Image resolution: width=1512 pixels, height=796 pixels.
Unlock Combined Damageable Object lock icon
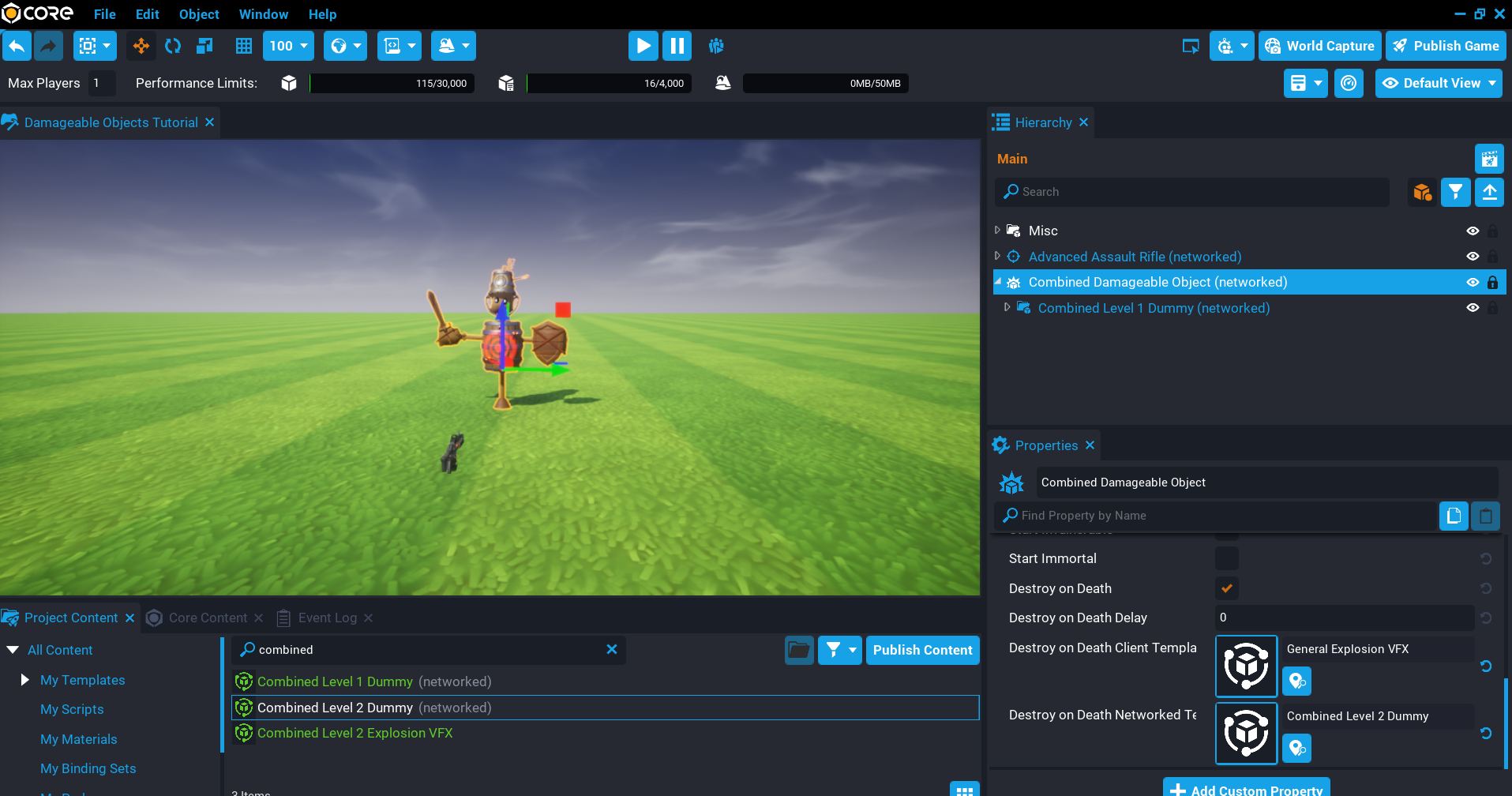1492,282
